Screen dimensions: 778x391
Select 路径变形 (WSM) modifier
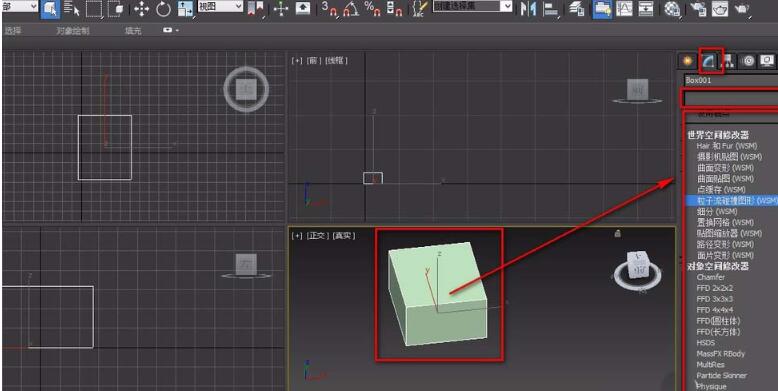pos(725,244)
